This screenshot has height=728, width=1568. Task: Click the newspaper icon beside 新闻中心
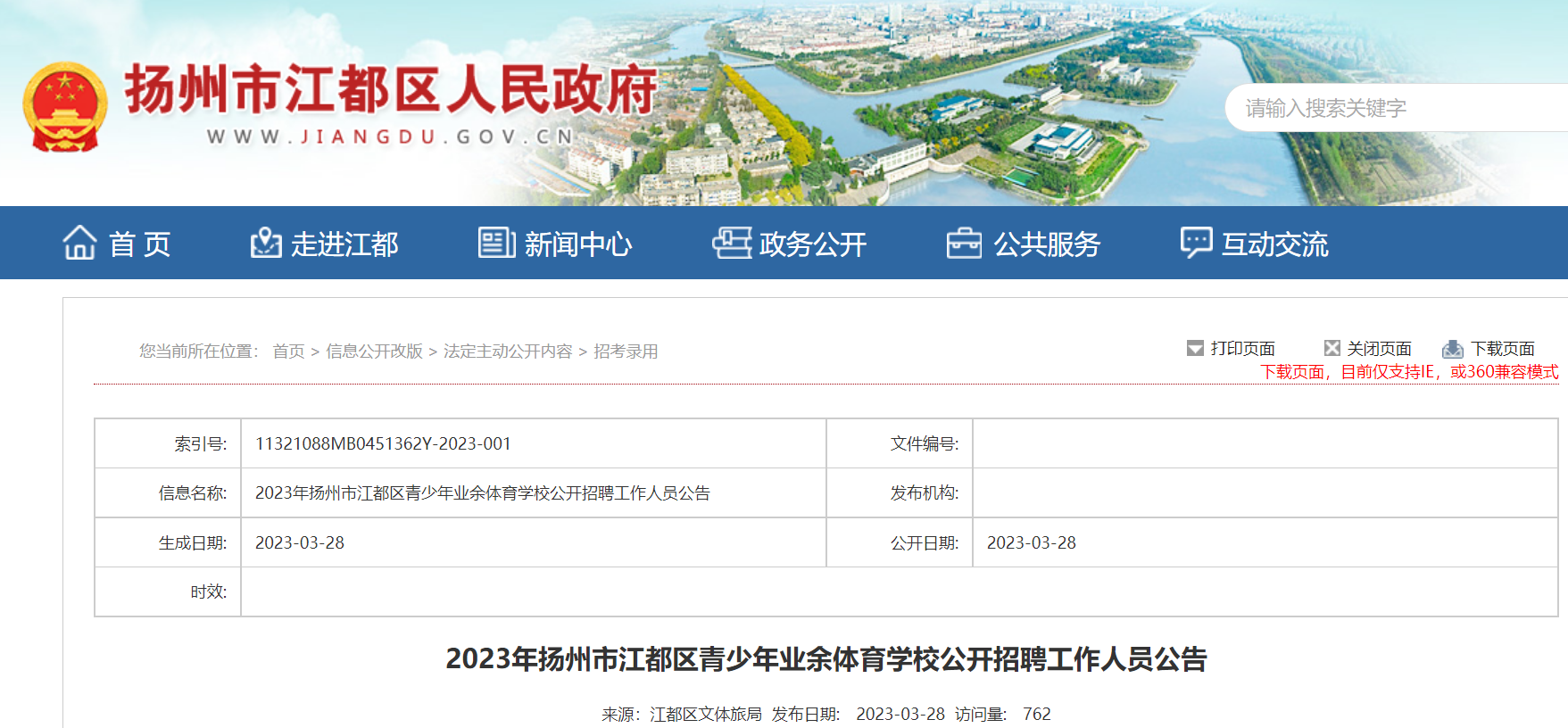tap(496, 243)
